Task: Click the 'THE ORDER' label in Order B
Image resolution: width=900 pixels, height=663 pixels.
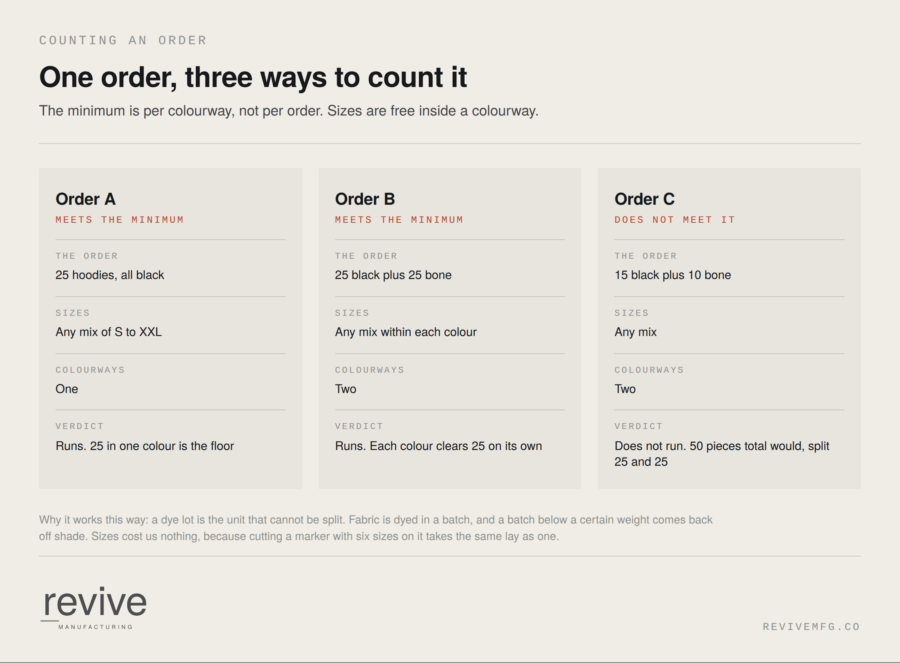Action: tap(366, 256)
